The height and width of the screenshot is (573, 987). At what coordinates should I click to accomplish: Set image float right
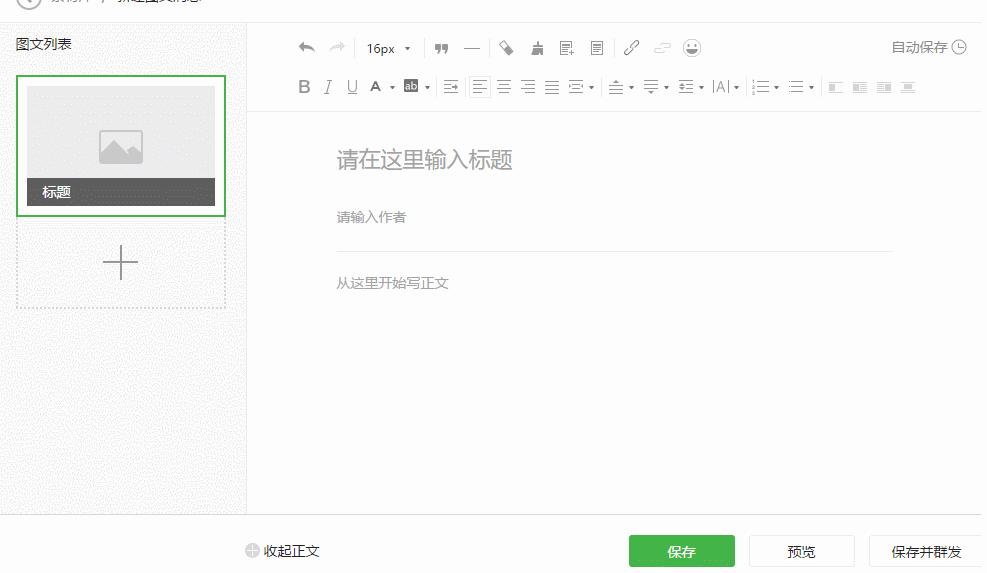click(884, 88)
